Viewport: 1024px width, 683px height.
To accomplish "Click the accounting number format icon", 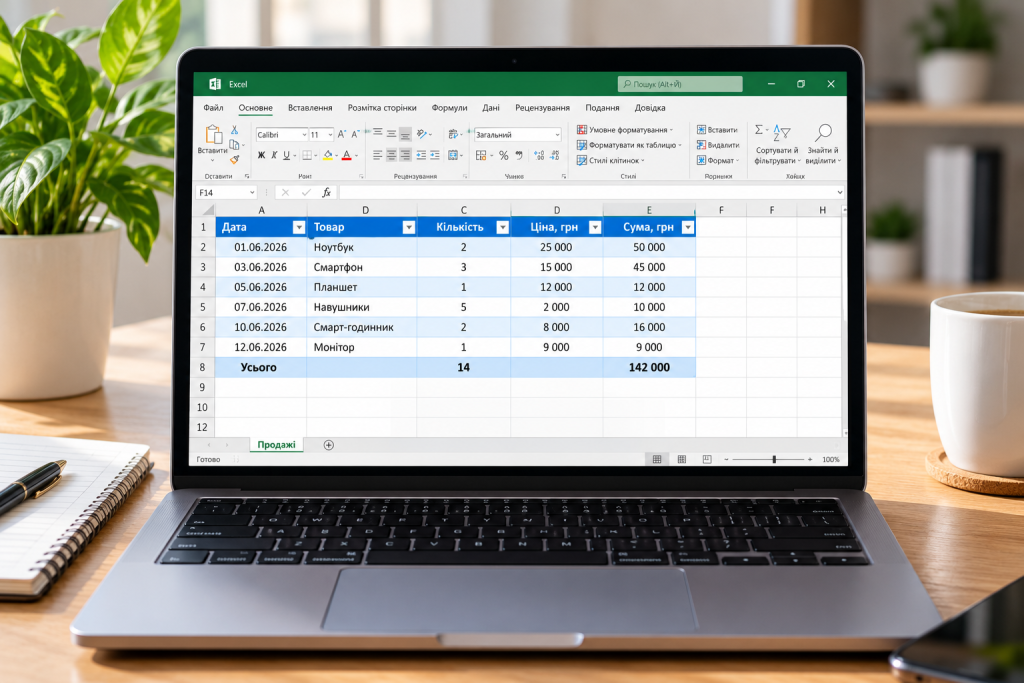I will tap(481, 155).
